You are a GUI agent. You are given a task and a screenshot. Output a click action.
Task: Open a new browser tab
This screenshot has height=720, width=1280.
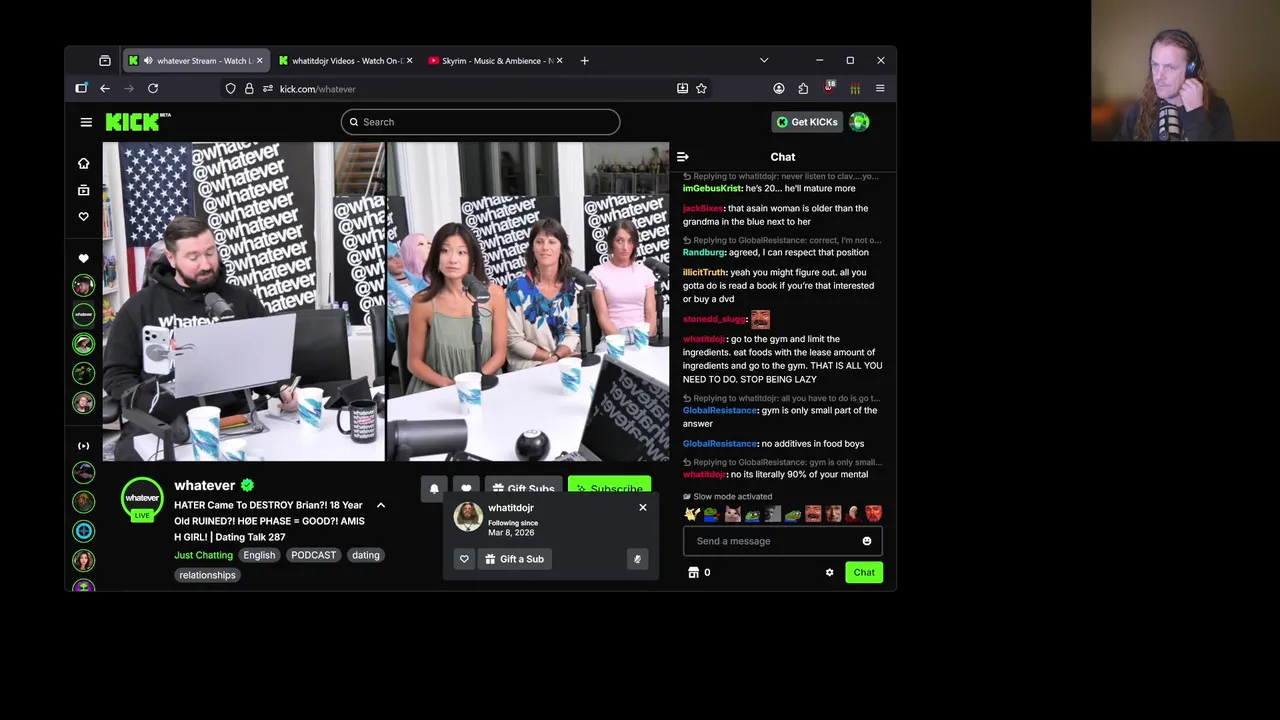coord(585,61)
